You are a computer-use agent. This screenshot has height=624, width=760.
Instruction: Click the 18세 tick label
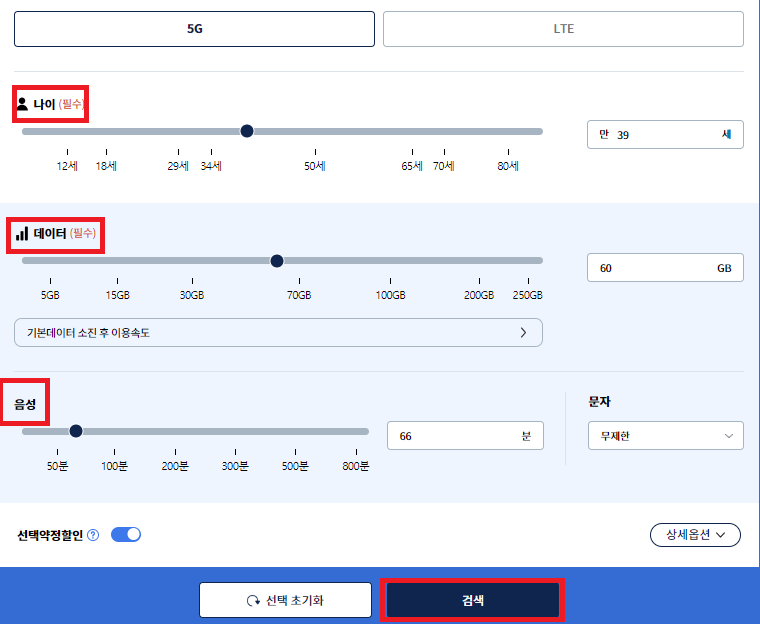click(x=106, y=166)
